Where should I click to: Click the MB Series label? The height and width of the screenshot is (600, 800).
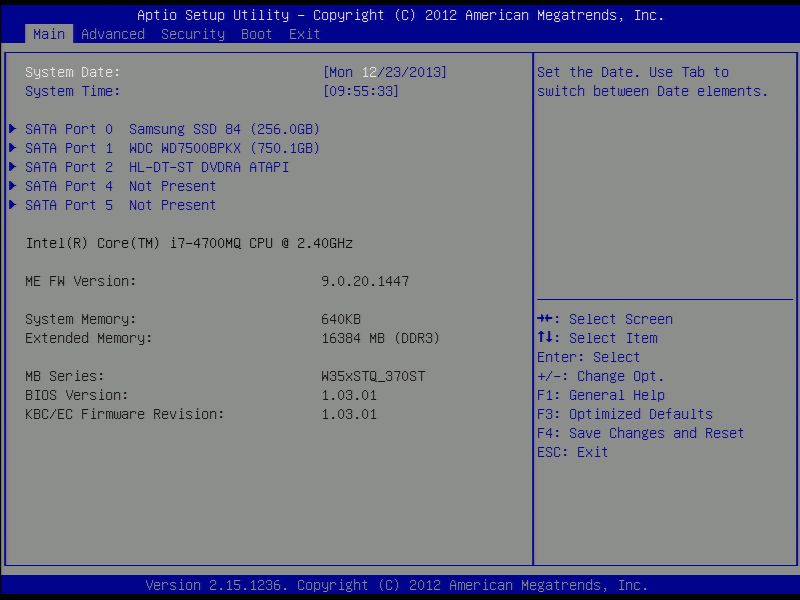[x=64, y=376]
